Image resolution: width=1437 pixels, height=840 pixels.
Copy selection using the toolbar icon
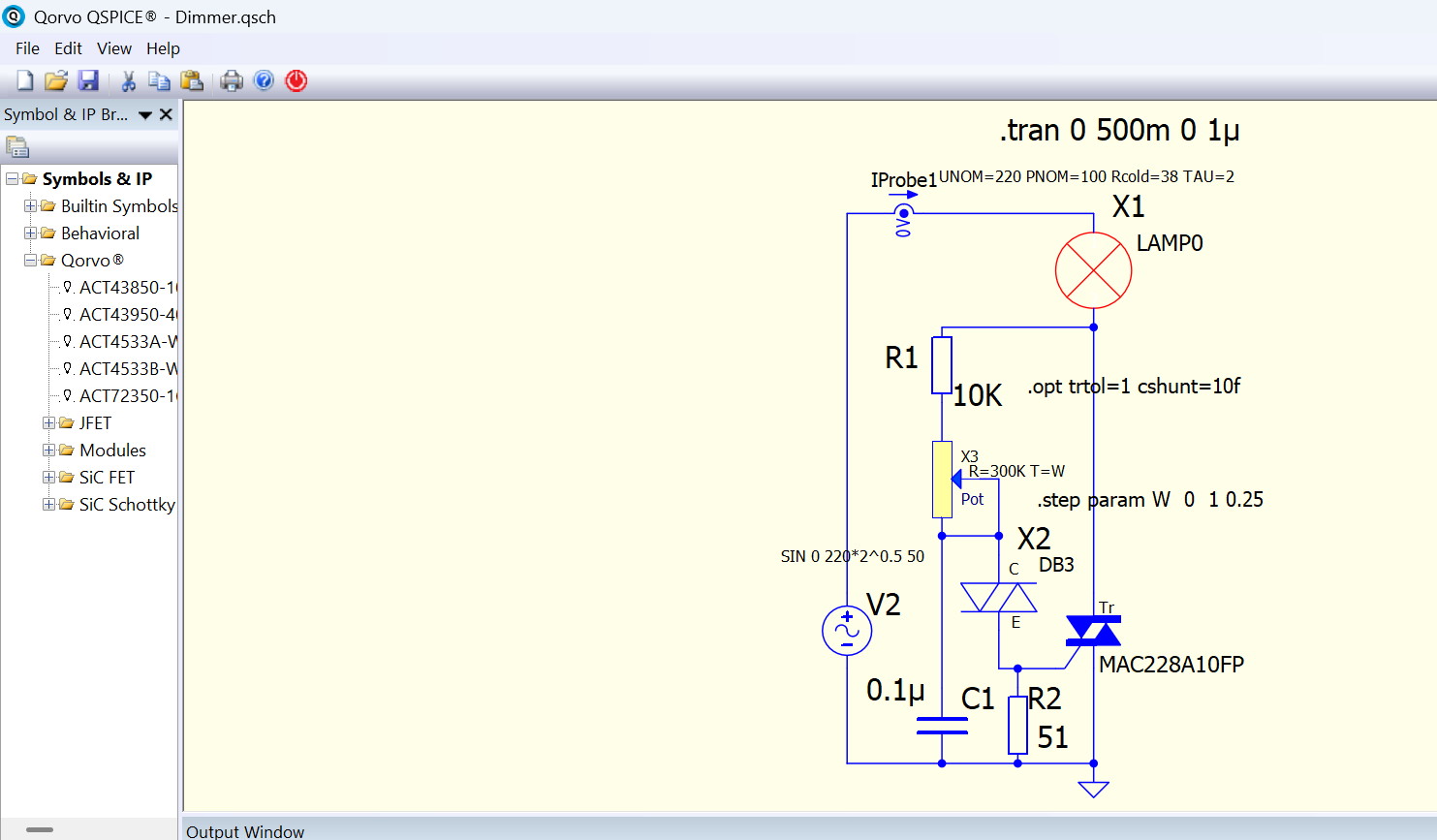pos(159,80)
